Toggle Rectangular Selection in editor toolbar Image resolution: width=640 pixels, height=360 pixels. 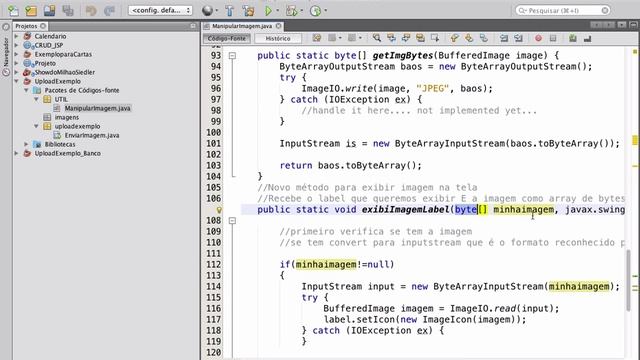(435, 38)
